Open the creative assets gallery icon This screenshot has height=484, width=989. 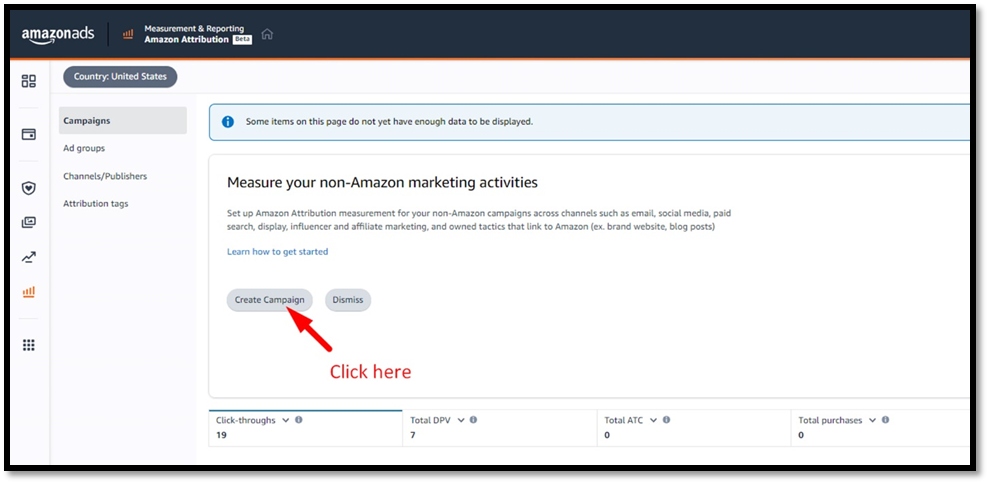pos(29,222)
